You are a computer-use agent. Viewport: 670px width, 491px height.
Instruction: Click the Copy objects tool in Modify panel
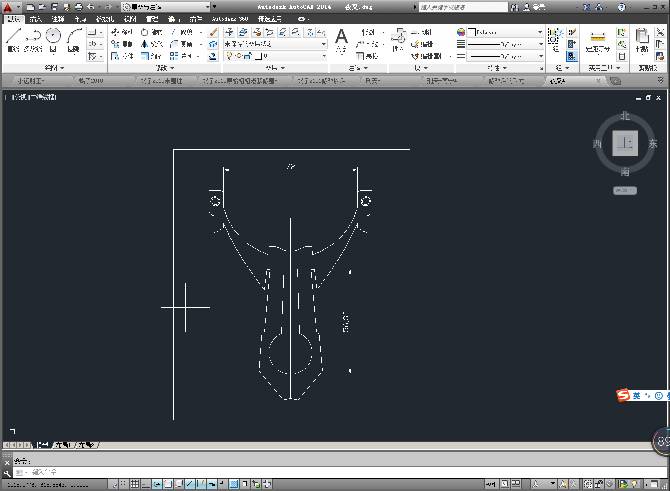122,44
